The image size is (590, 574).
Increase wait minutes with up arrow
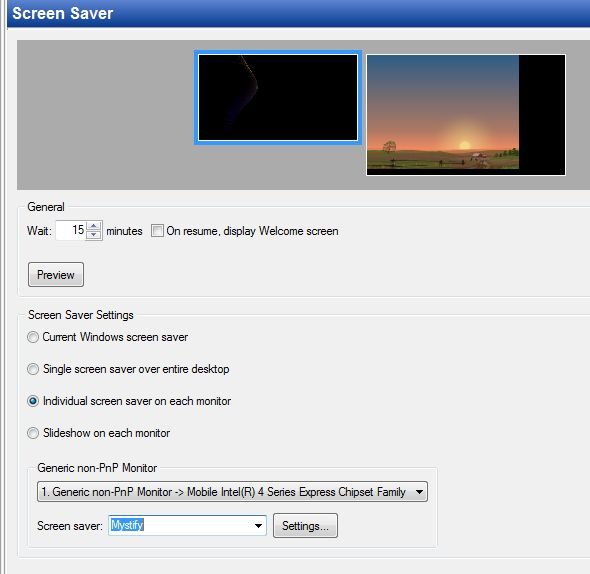point(94,226)
